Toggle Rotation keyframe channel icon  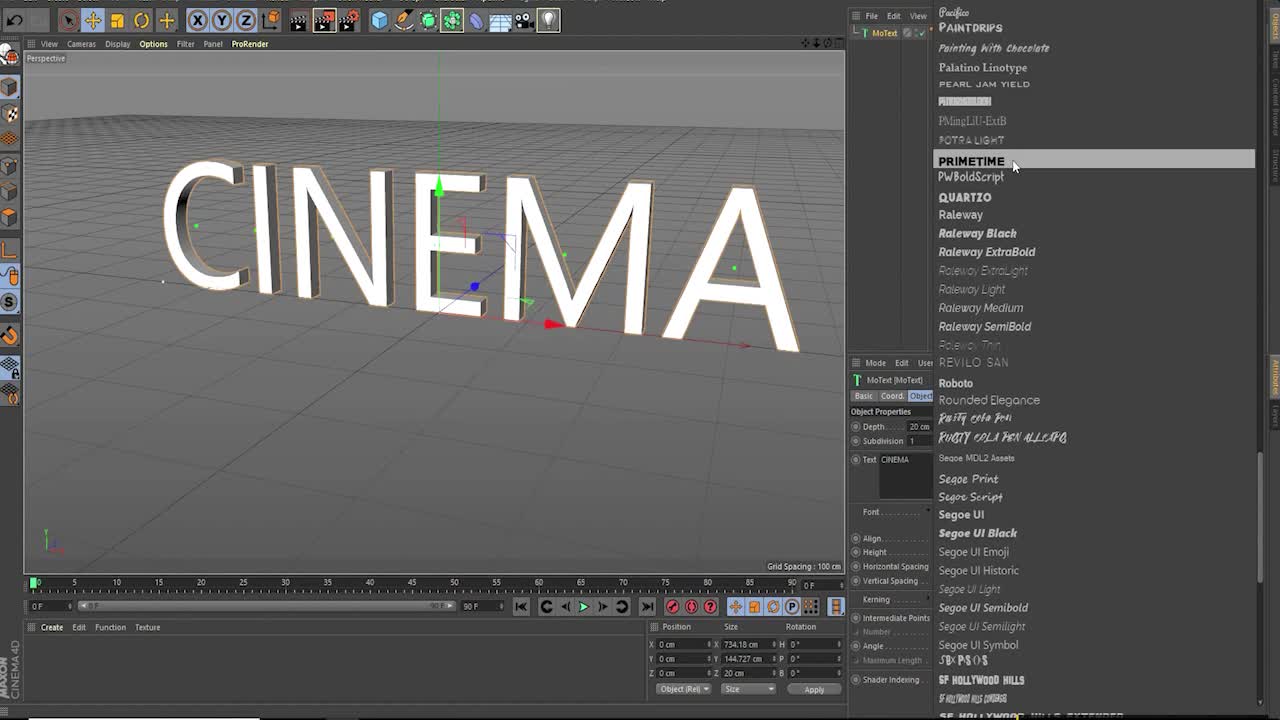pyautogui.click(x=773, y=606)
